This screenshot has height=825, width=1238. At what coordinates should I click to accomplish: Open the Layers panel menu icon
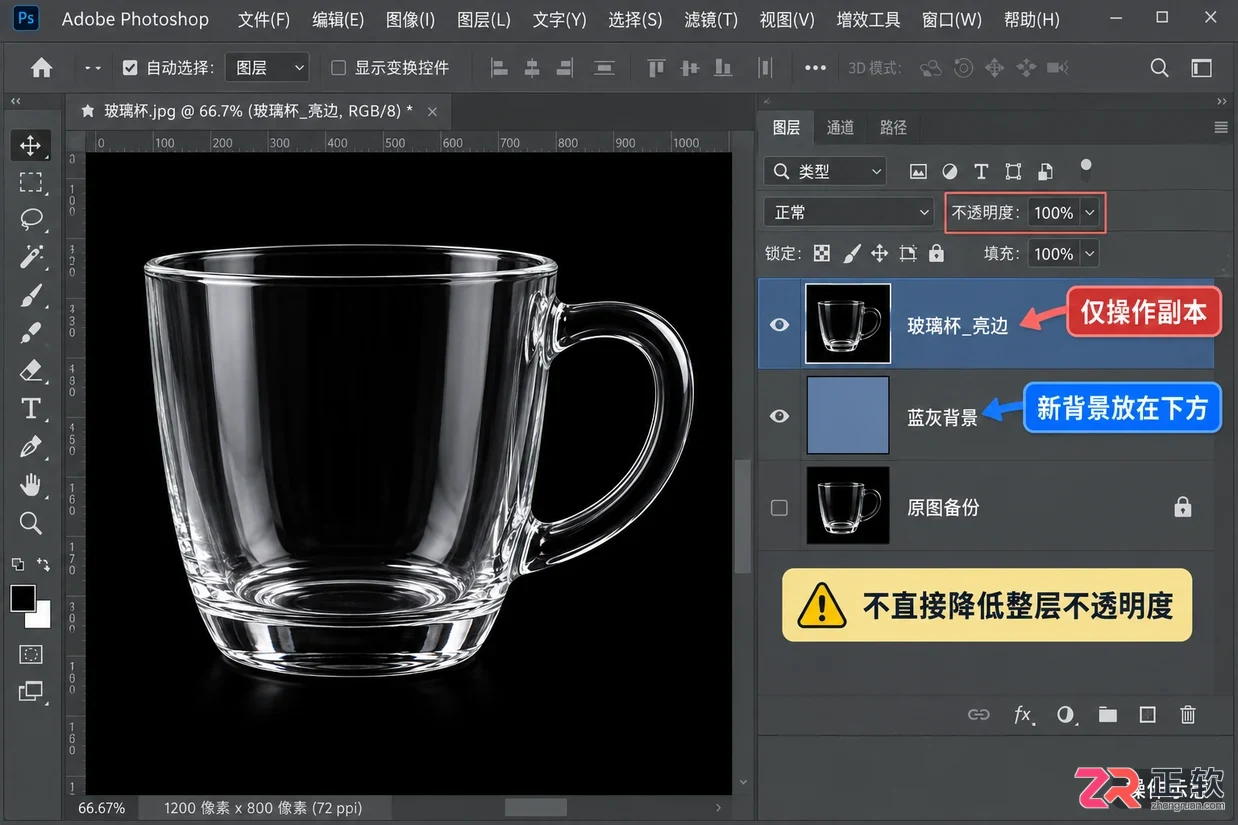(1220, 128)
